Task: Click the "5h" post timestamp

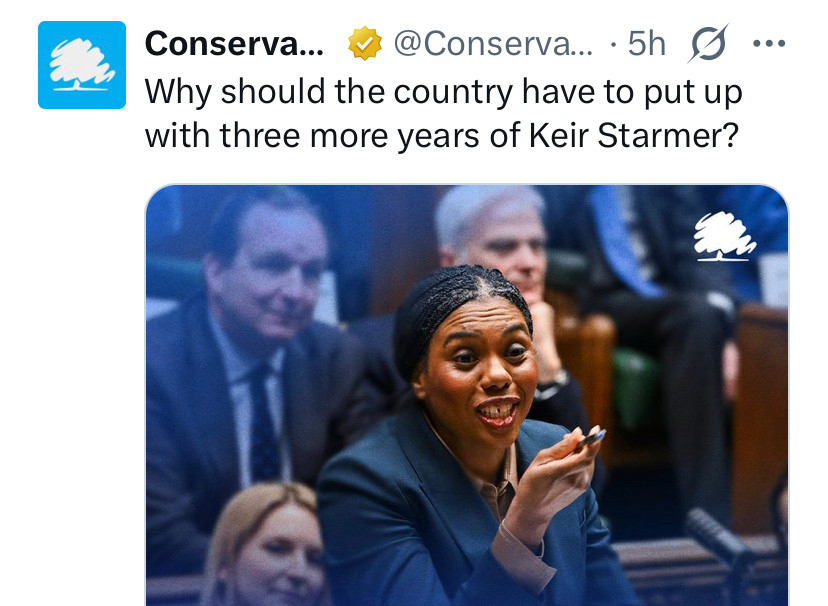Action: coord(646,44)
